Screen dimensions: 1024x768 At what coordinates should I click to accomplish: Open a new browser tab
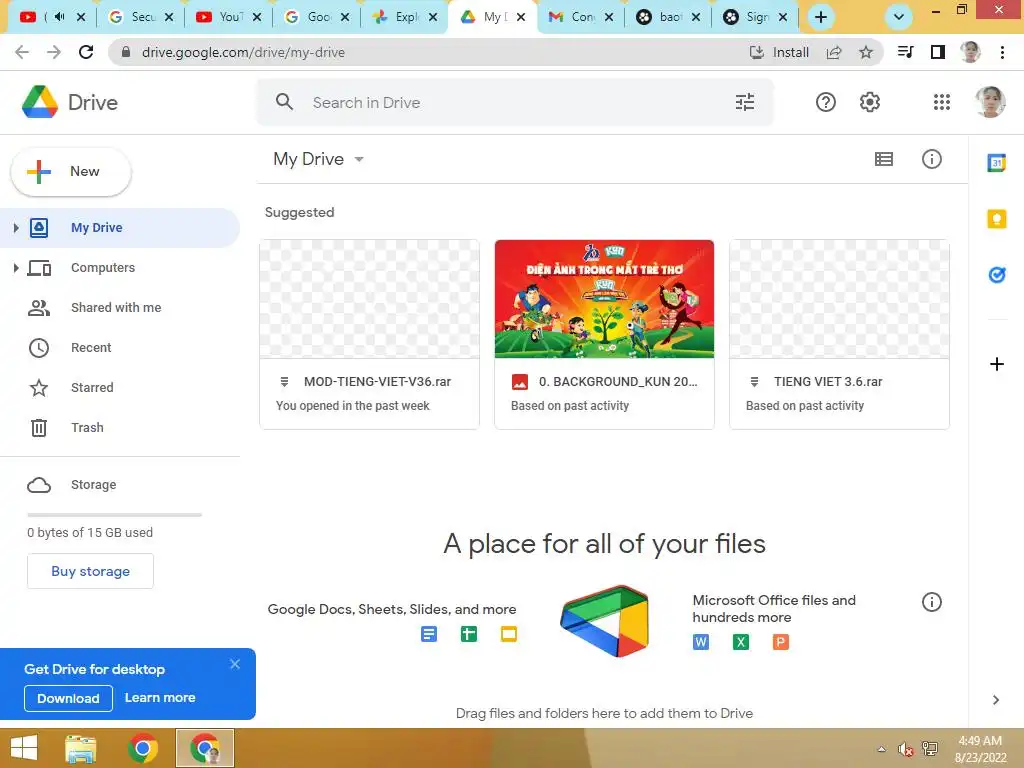coord(821,17)
